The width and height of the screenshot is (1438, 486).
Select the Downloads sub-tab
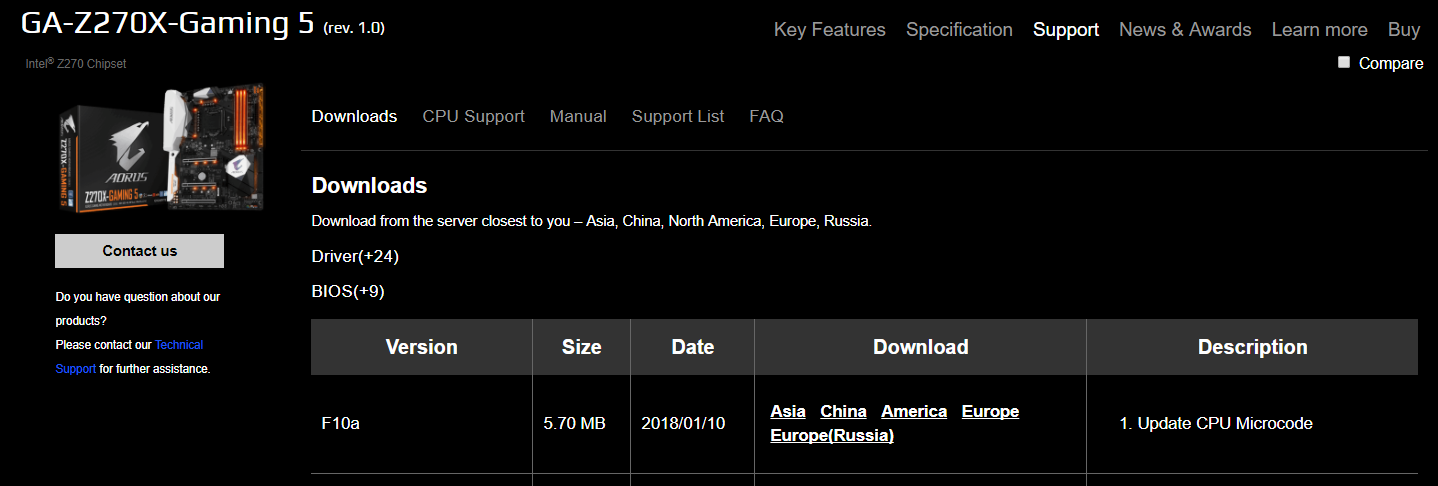click(x=354, y=117)
